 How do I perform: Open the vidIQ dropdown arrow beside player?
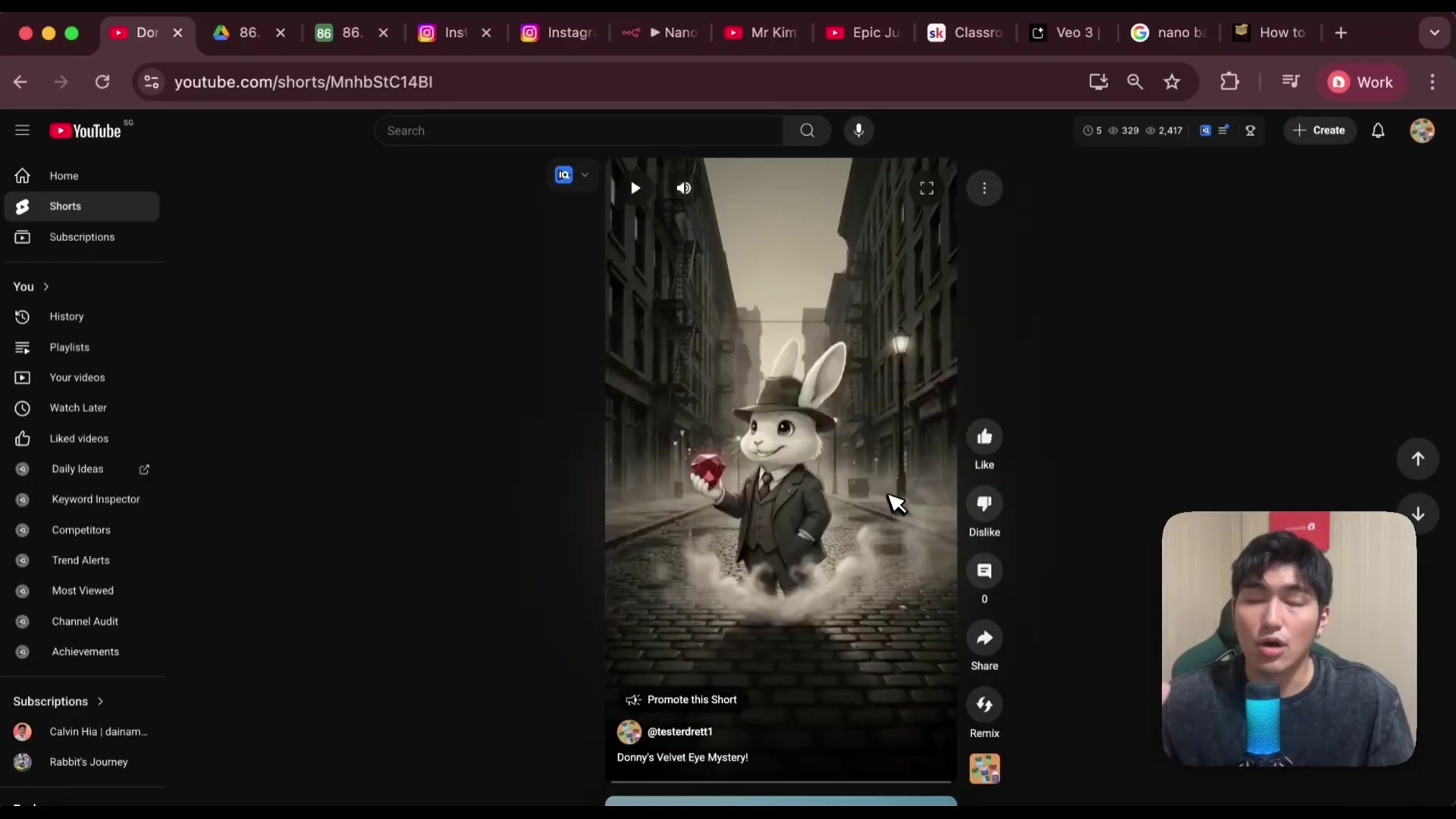585,175
